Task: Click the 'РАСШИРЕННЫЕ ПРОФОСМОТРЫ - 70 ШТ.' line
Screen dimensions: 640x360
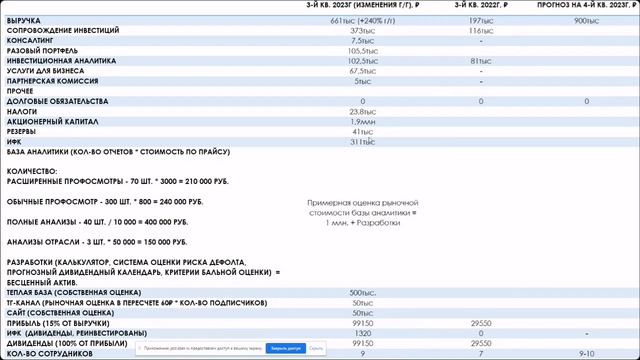Action: (118, 181)
